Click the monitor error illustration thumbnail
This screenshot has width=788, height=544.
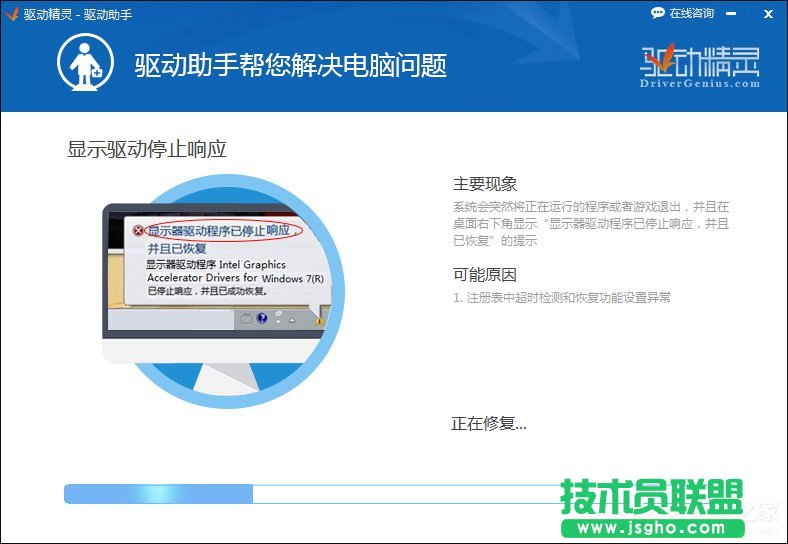[224, 291]
